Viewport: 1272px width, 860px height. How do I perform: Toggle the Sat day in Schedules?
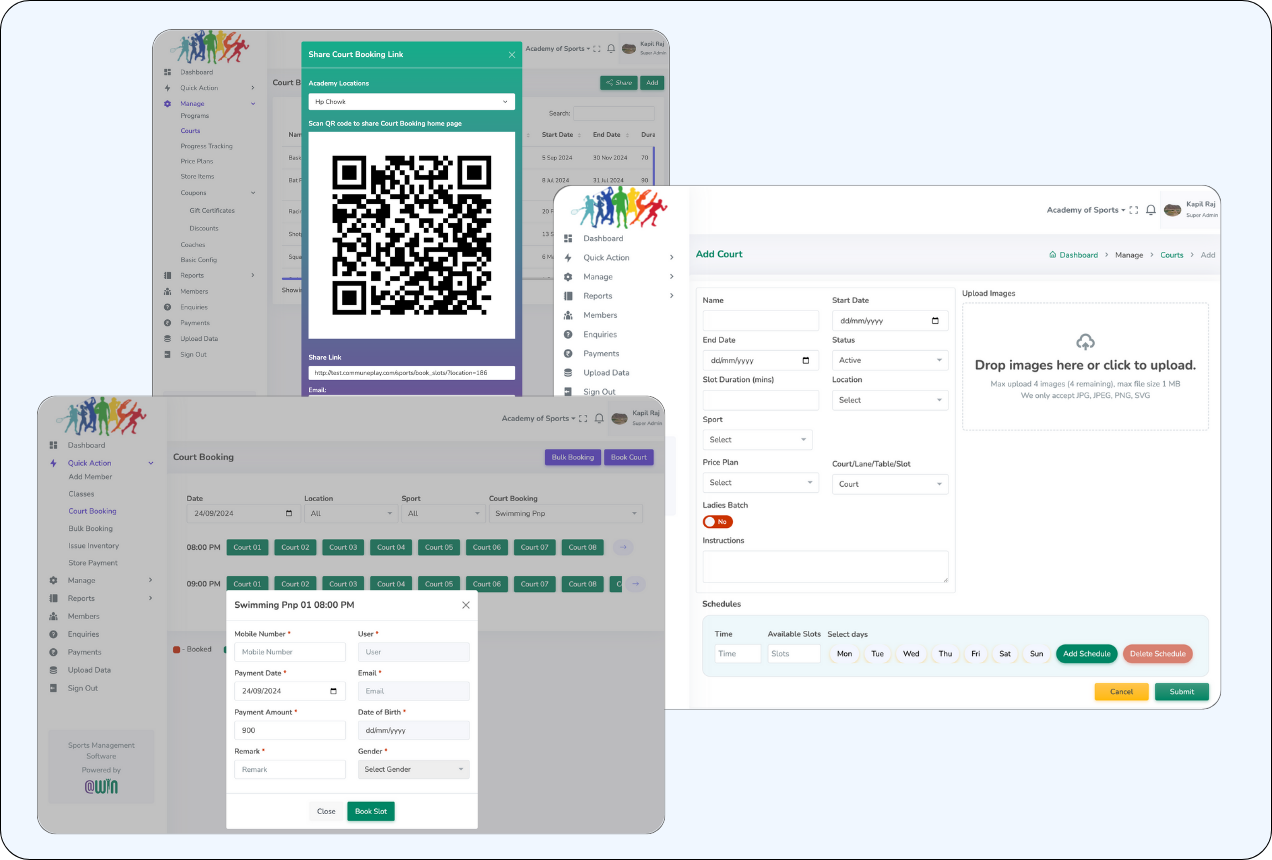point(1005,654)
